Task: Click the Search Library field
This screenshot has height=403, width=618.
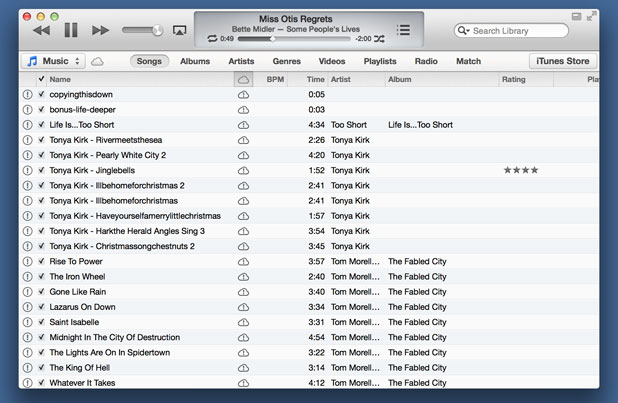Action: [511, 31]
